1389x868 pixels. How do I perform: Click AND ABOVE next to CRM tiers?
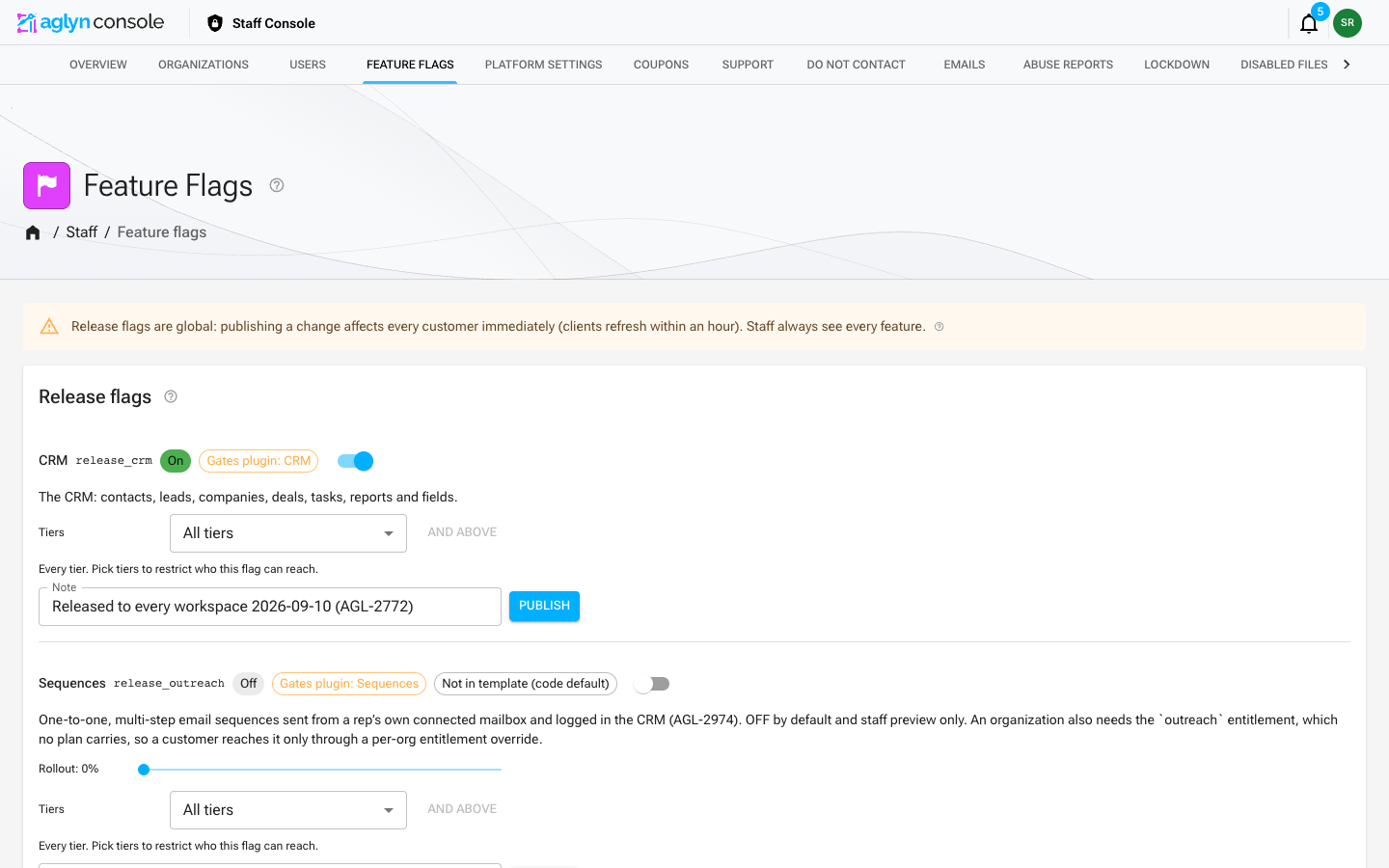coord(462,532)
